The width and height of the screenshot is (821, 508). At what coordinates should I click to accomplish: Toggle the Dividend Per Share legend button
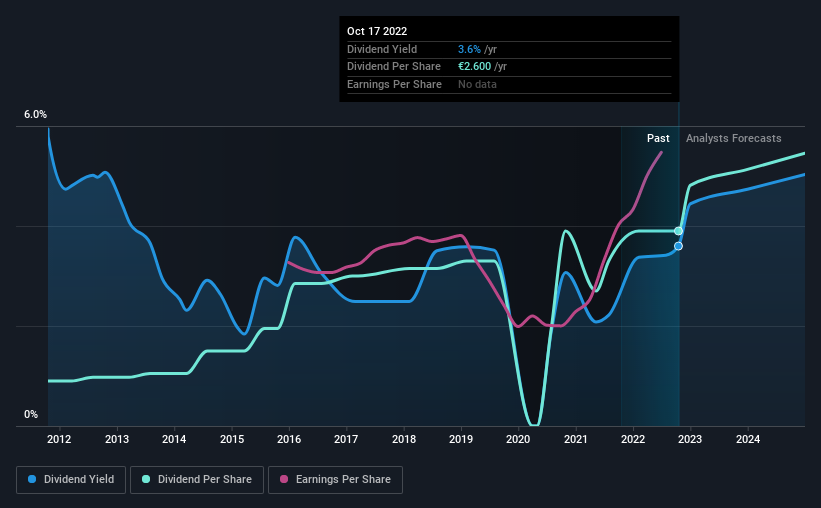point(197,480)
